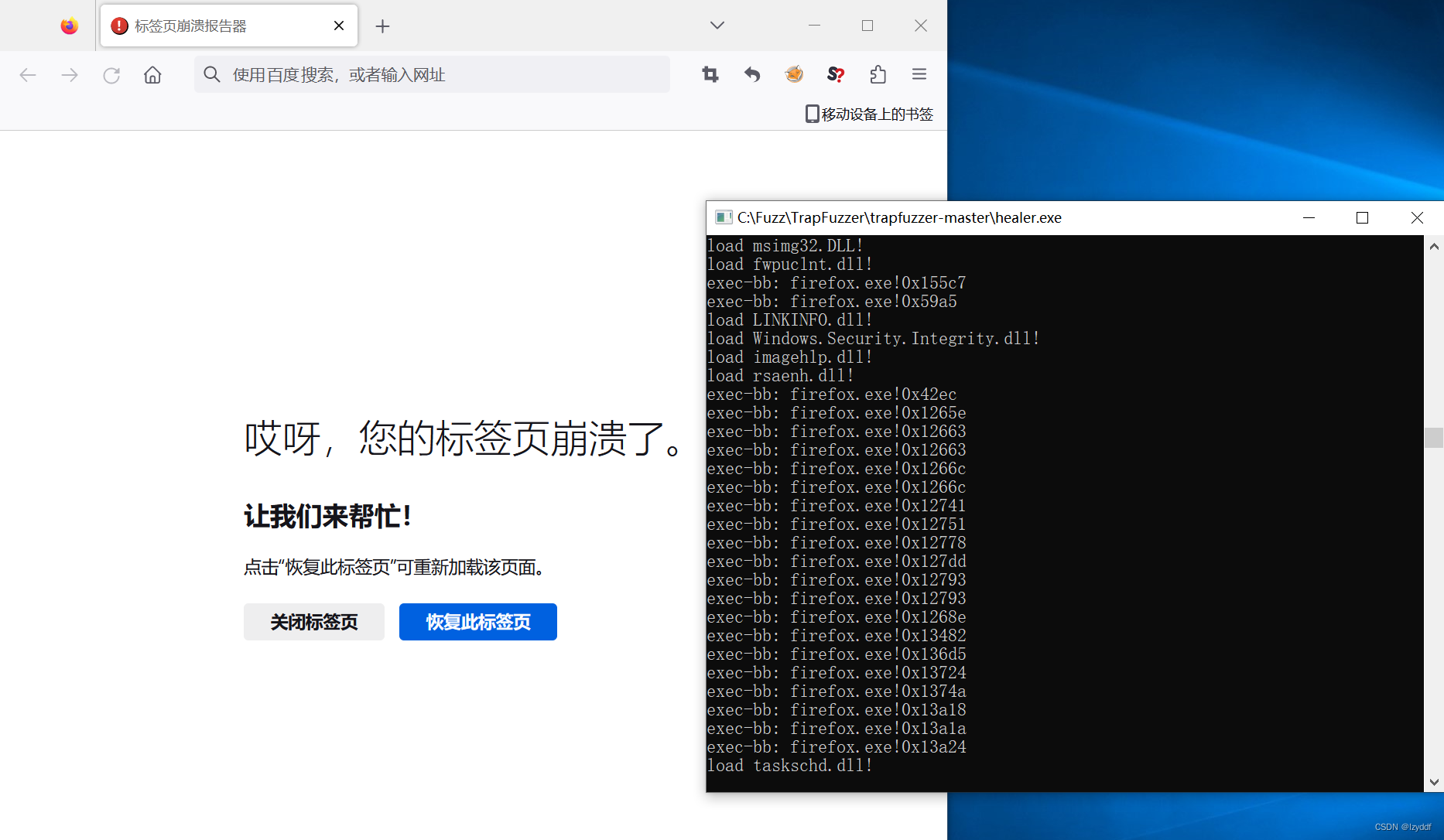Click the 恢复此标签页 button
Screen dimensions: 1444x840
pyautogui.click(x=478, y=622)
